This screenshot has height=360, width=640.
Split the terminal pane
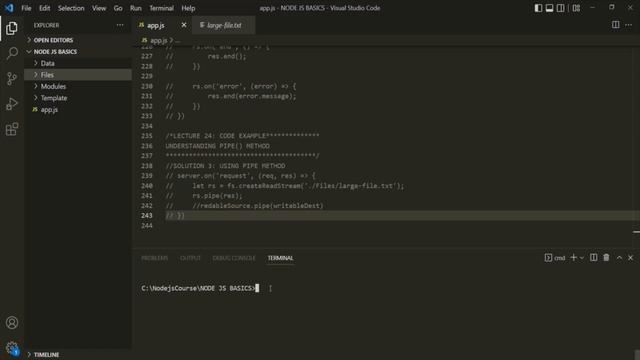tap(593, 258)
